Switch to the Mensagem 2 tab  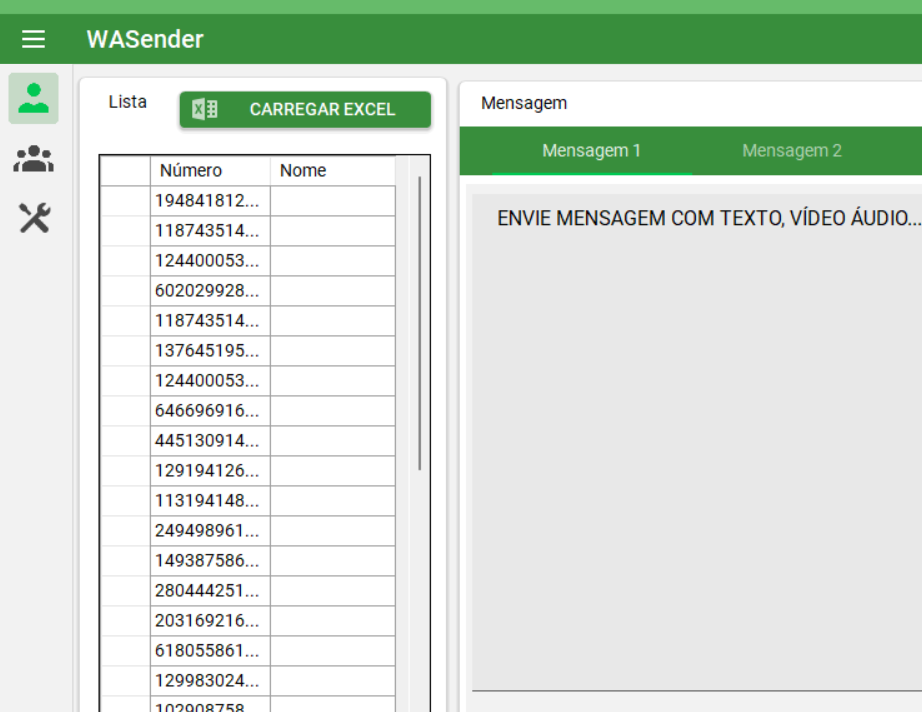[x=791, y=151]
